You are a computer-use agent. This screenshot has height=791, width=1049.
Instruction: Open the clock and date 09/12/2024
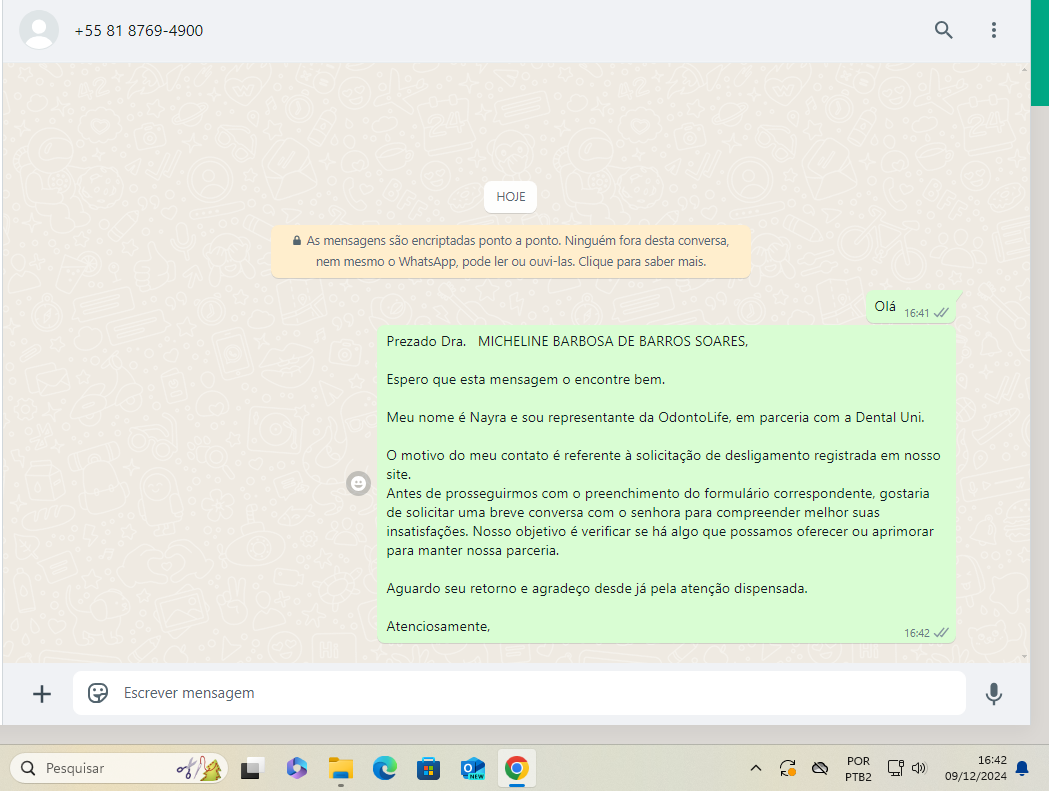pos(975,768)
